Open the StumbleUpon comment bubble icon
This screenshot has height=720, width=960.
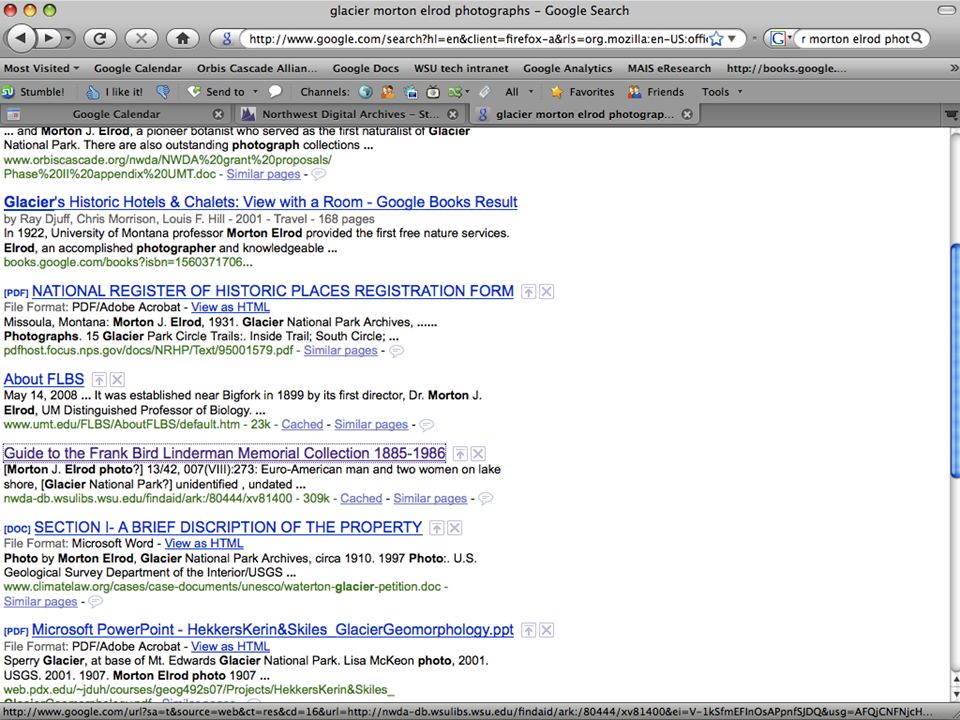click(x=276, y=91)
